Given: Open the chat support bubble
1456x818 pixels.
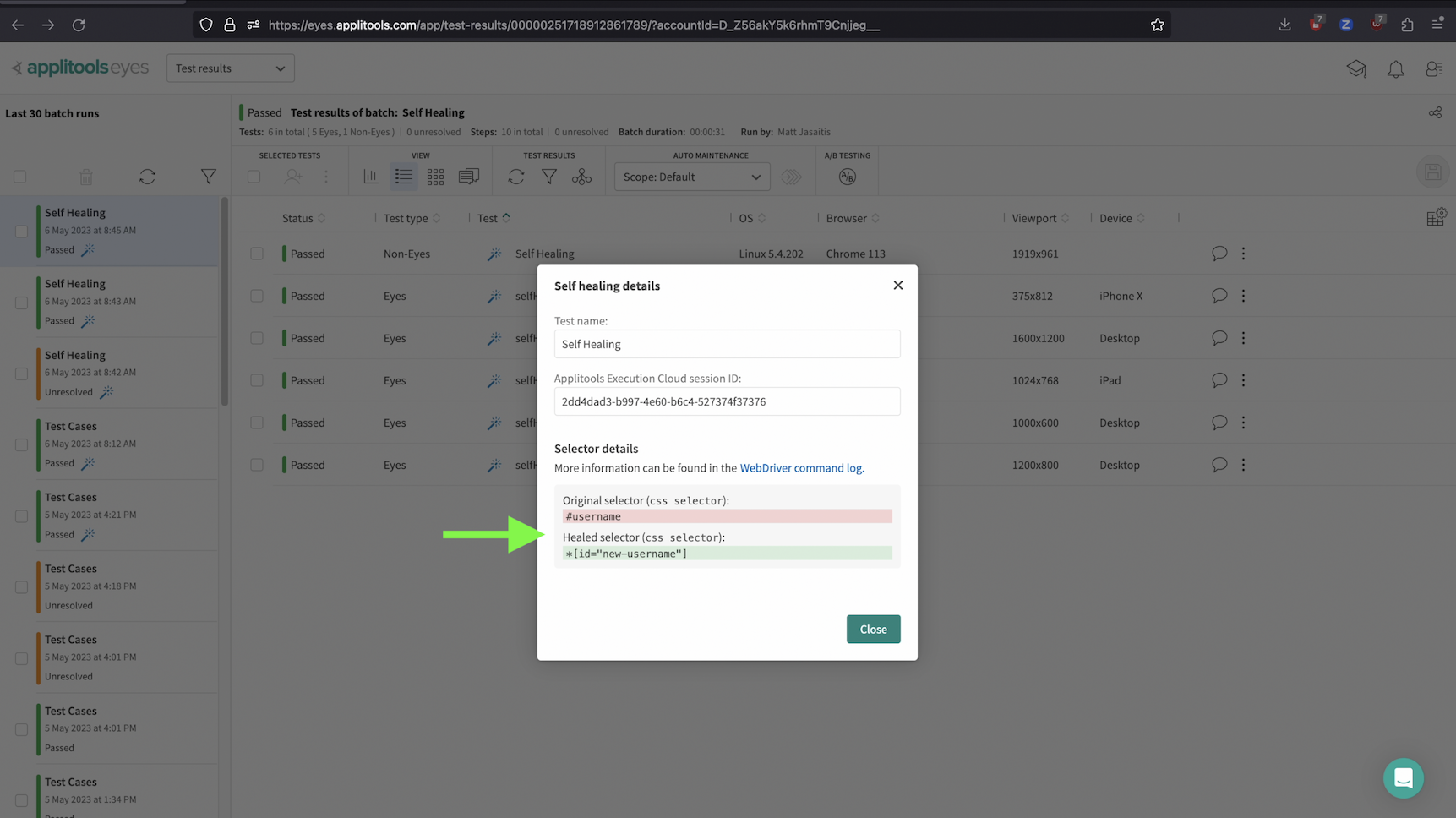Looking at the screenshot, I should [1403, 778].
